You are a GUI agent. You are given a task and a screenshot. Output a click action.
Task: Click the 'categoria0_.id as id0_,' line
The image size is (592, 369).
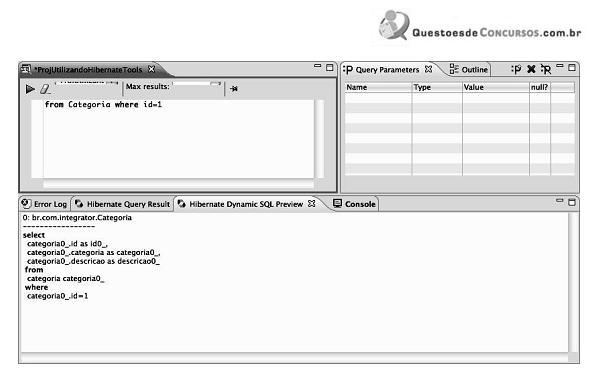67,244
